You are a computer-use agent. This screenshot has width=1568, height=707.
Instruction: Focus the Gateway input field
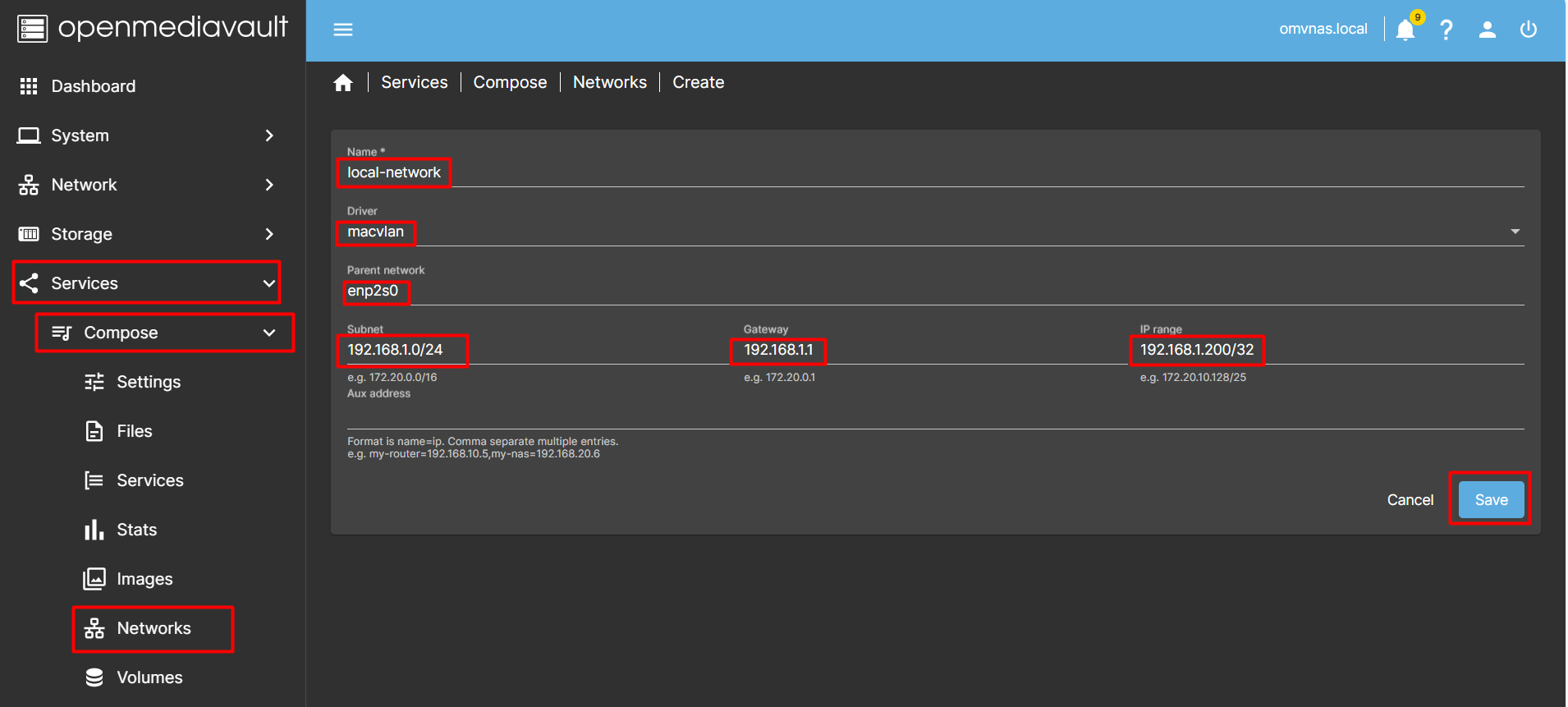pos(935,350)
